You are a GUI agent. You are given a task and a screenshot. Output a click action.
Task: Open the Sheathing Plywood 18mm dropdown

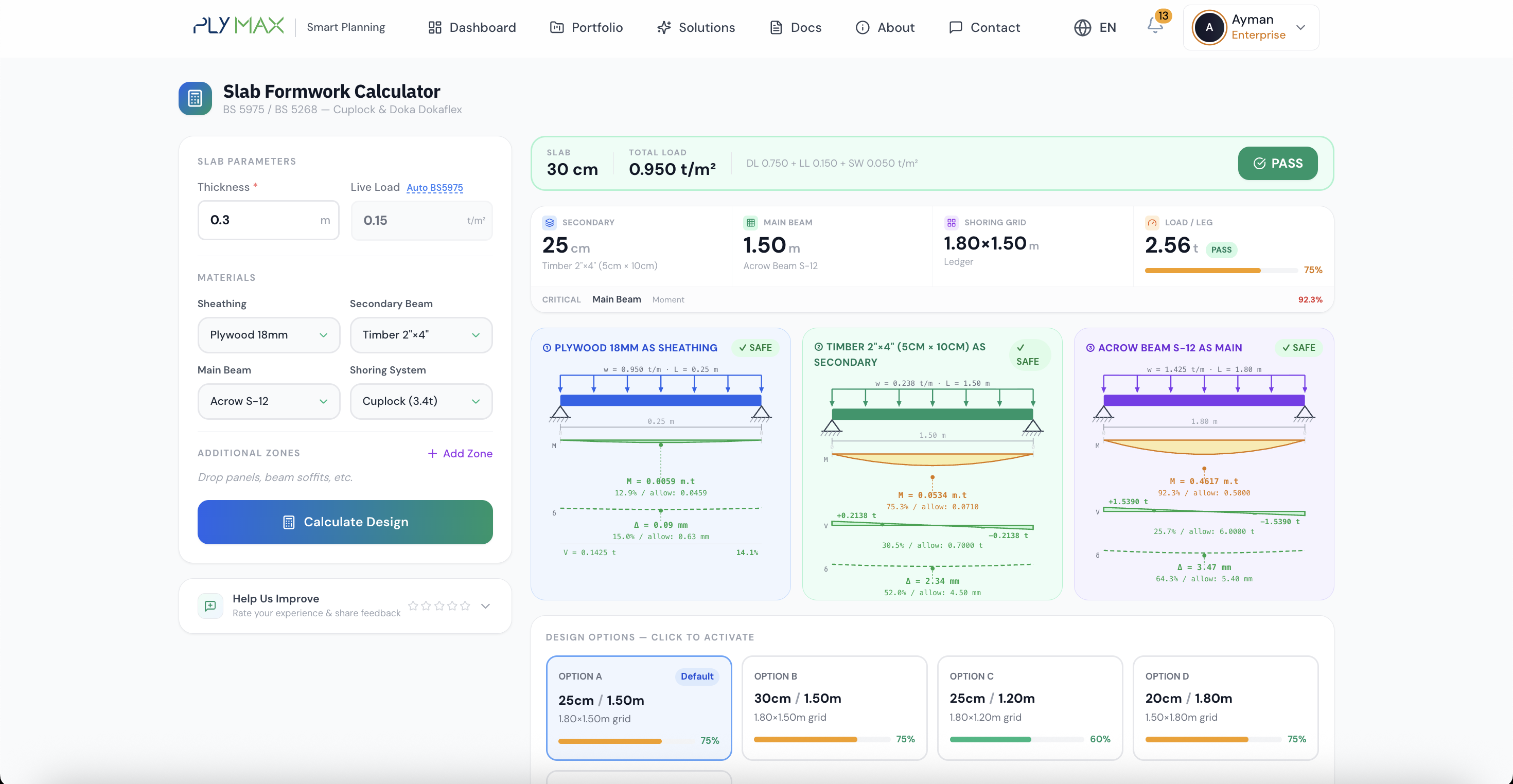tap(269, 335)
